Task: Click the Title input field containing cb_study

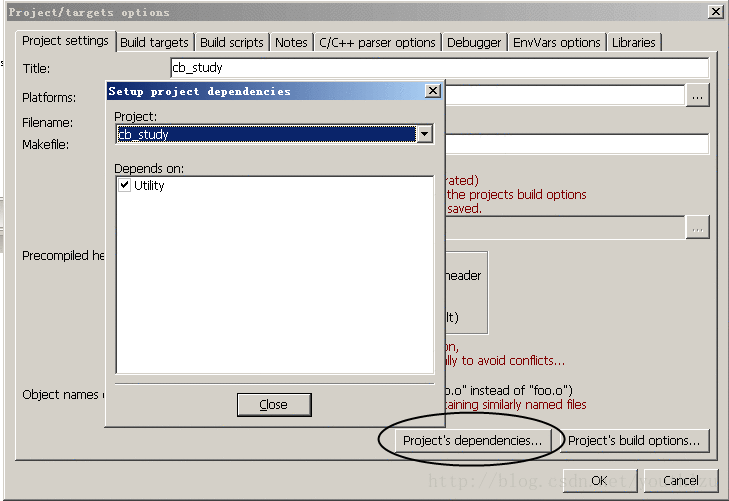Action: [x=439, y=68]
